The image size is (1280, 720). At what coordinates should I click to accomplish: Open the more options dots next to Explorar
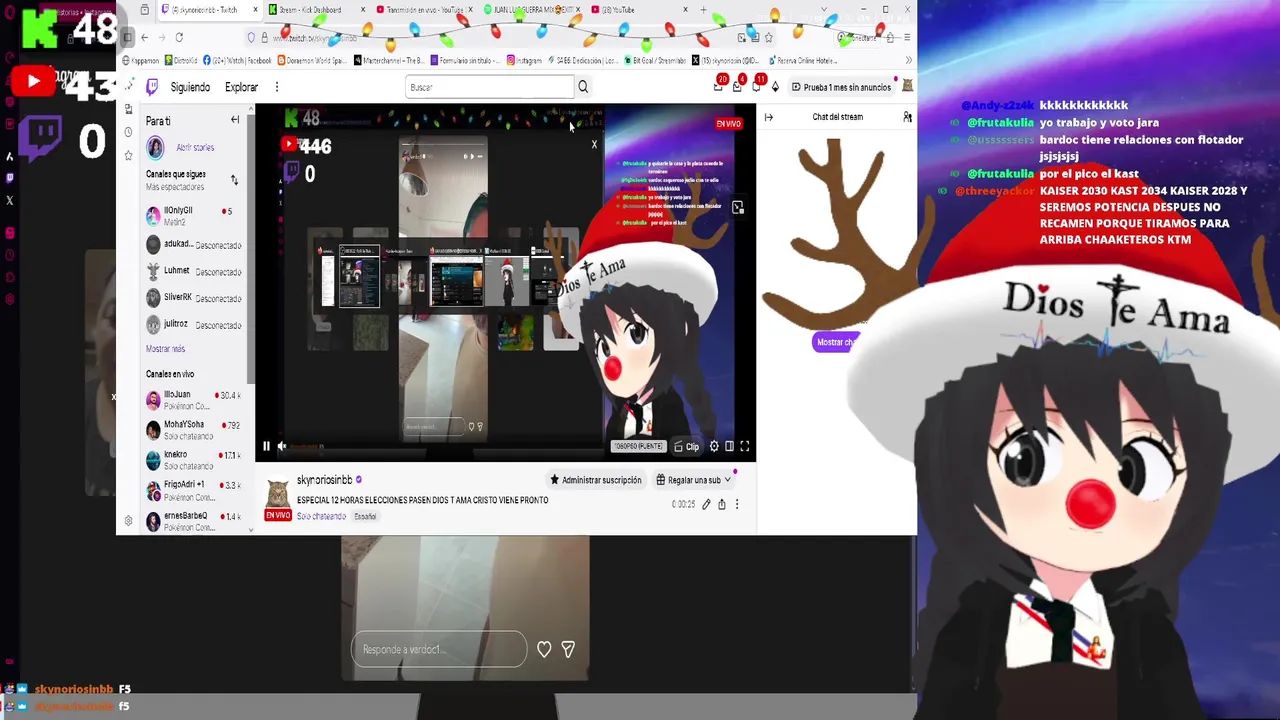[x=277, y=87]
